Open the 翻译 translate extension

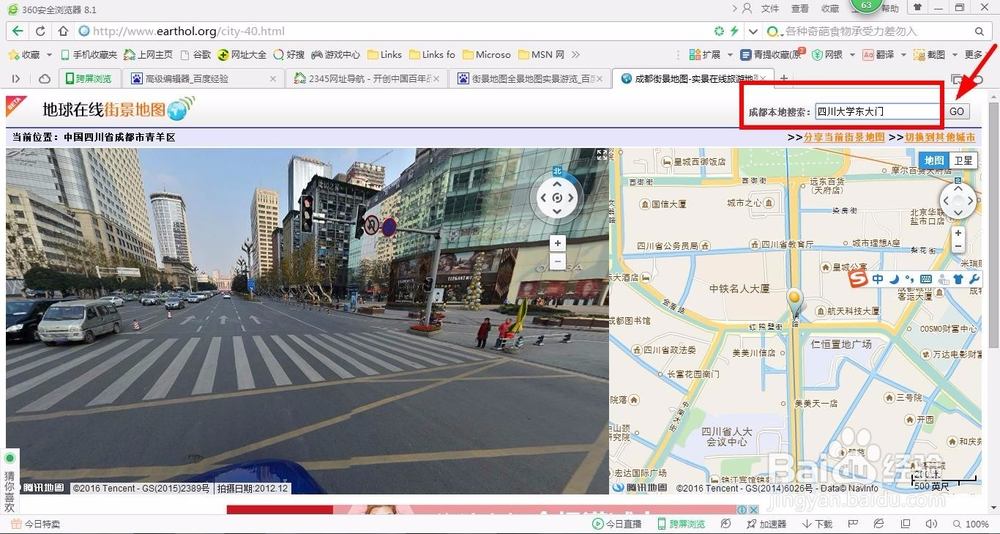pos(878,55)
